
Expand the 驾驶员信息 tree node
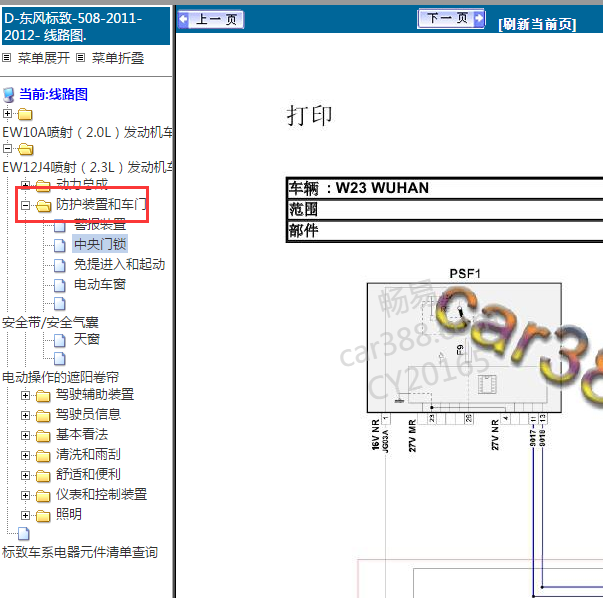(x=25, y=415)
